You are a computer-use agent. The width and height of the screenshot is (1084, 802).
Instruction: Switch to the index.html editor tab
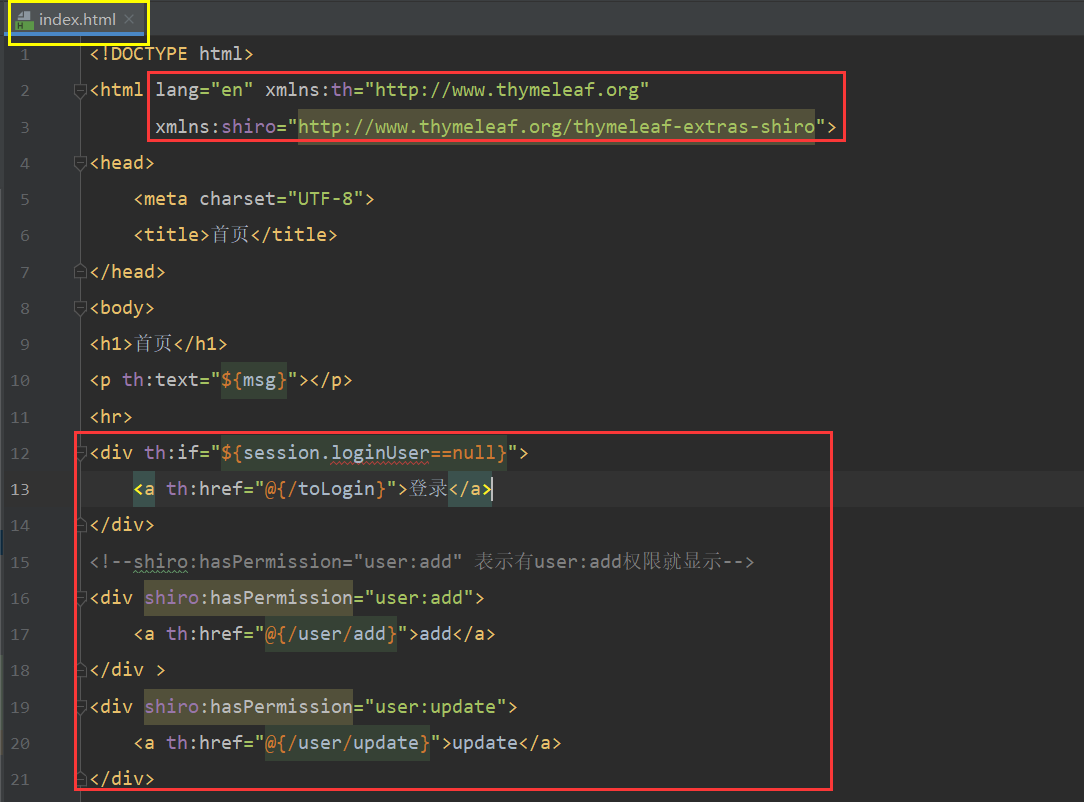pos(78,21)
